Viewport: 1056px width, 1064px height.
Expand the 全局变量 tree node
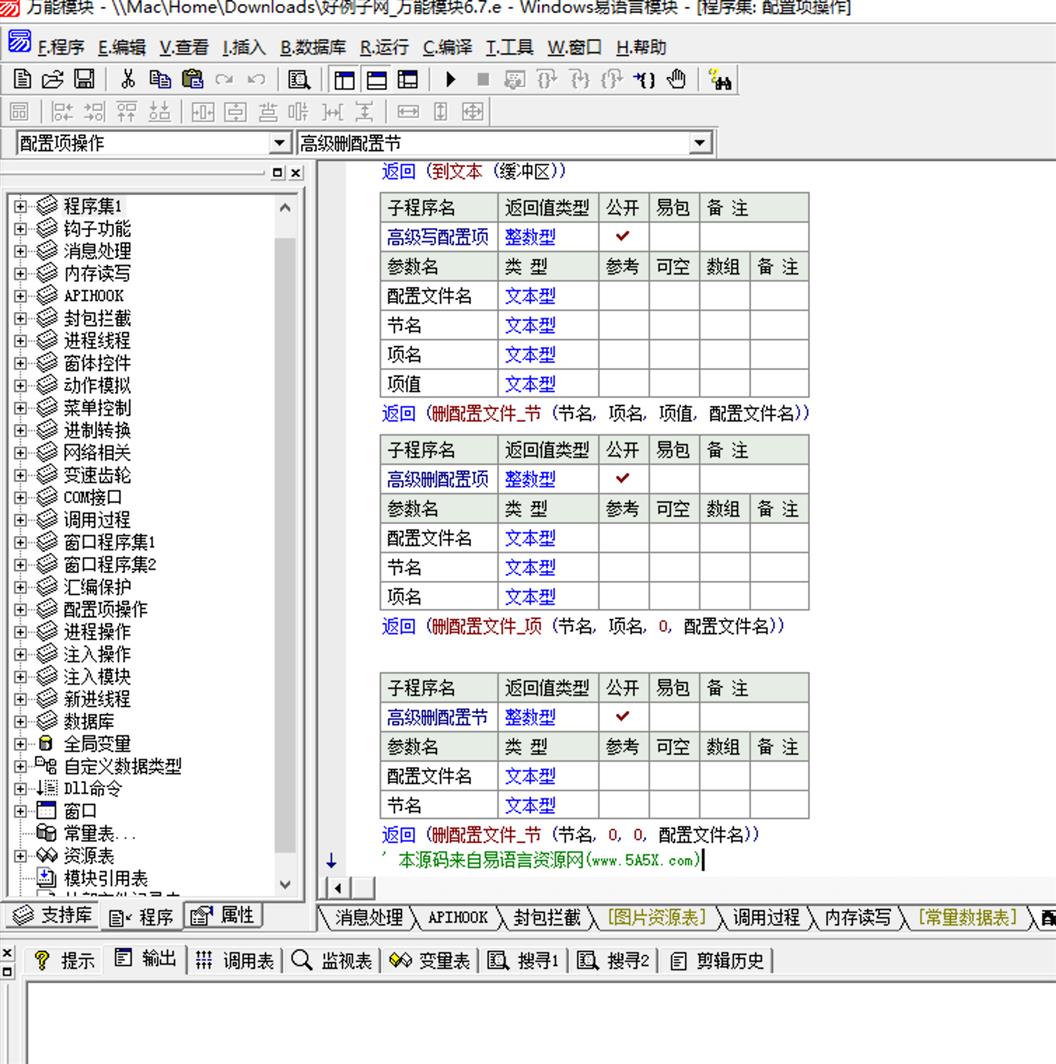pyautogui.click(x=20, y=744)
